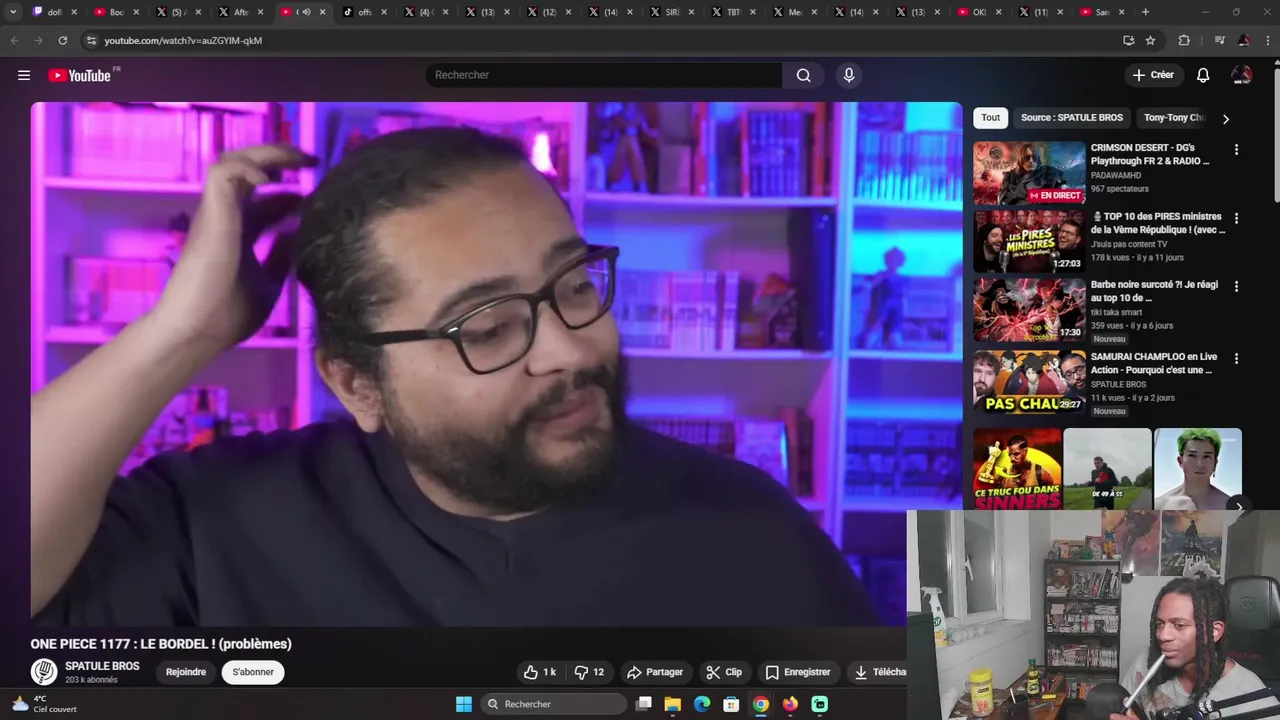This screenshot has height=720, width=1280.
Task: Open the tab search dropdown arrow
Action: [13, 12]
